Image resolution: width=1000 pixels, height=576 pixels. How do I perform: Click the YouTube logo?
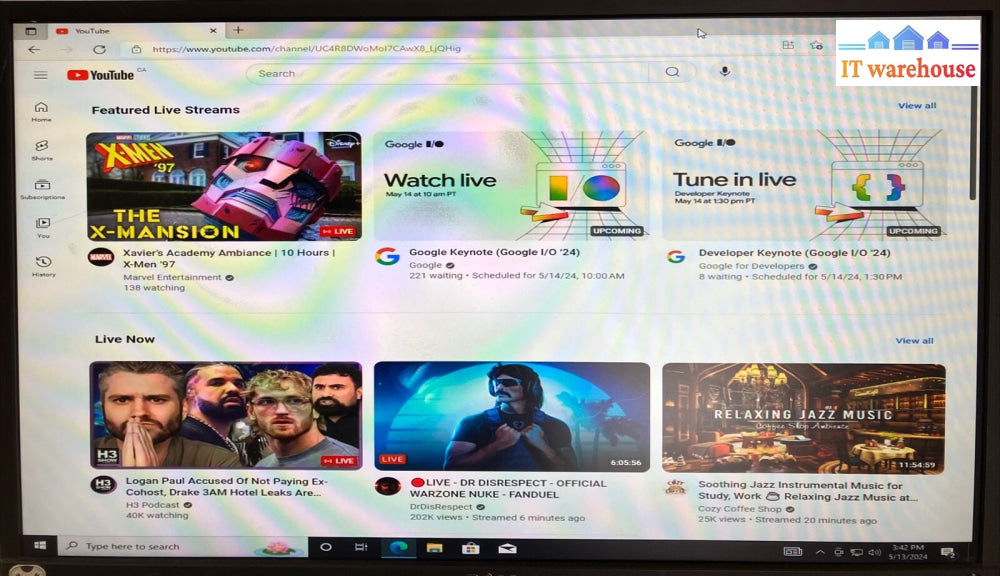coord(100,75)
